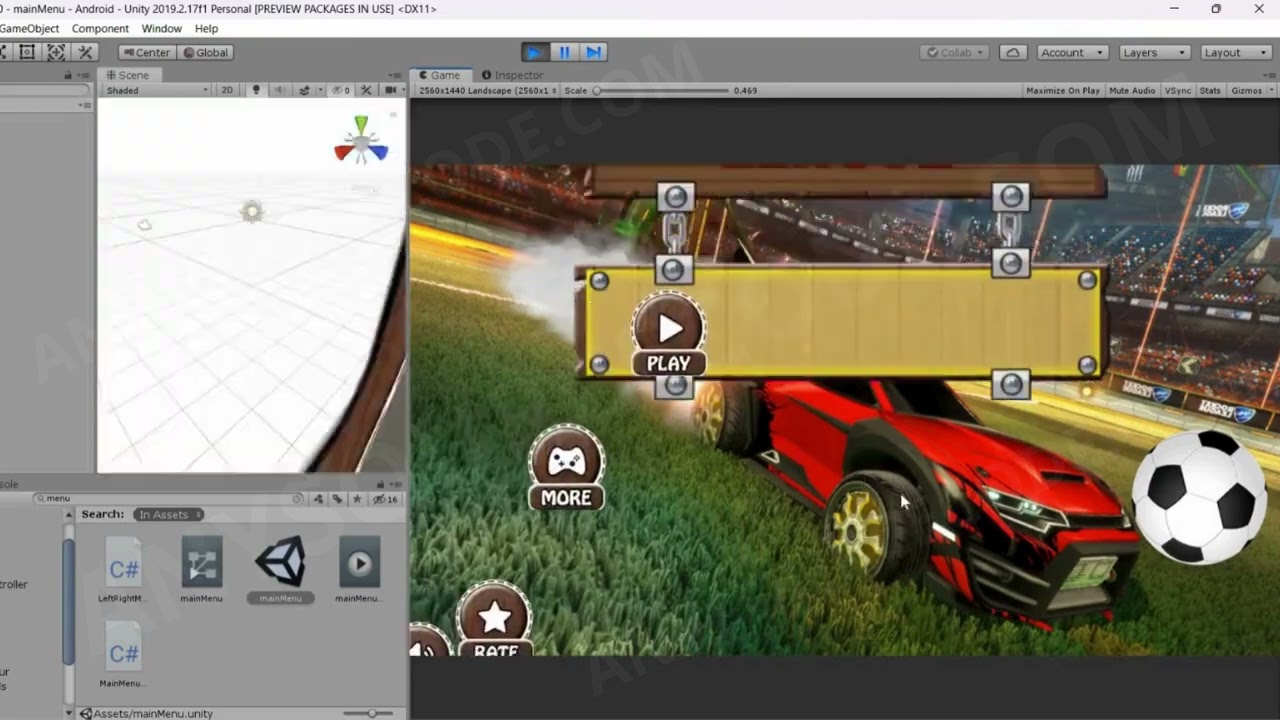Open Search by Type filter icon

[x=318, y=498]
